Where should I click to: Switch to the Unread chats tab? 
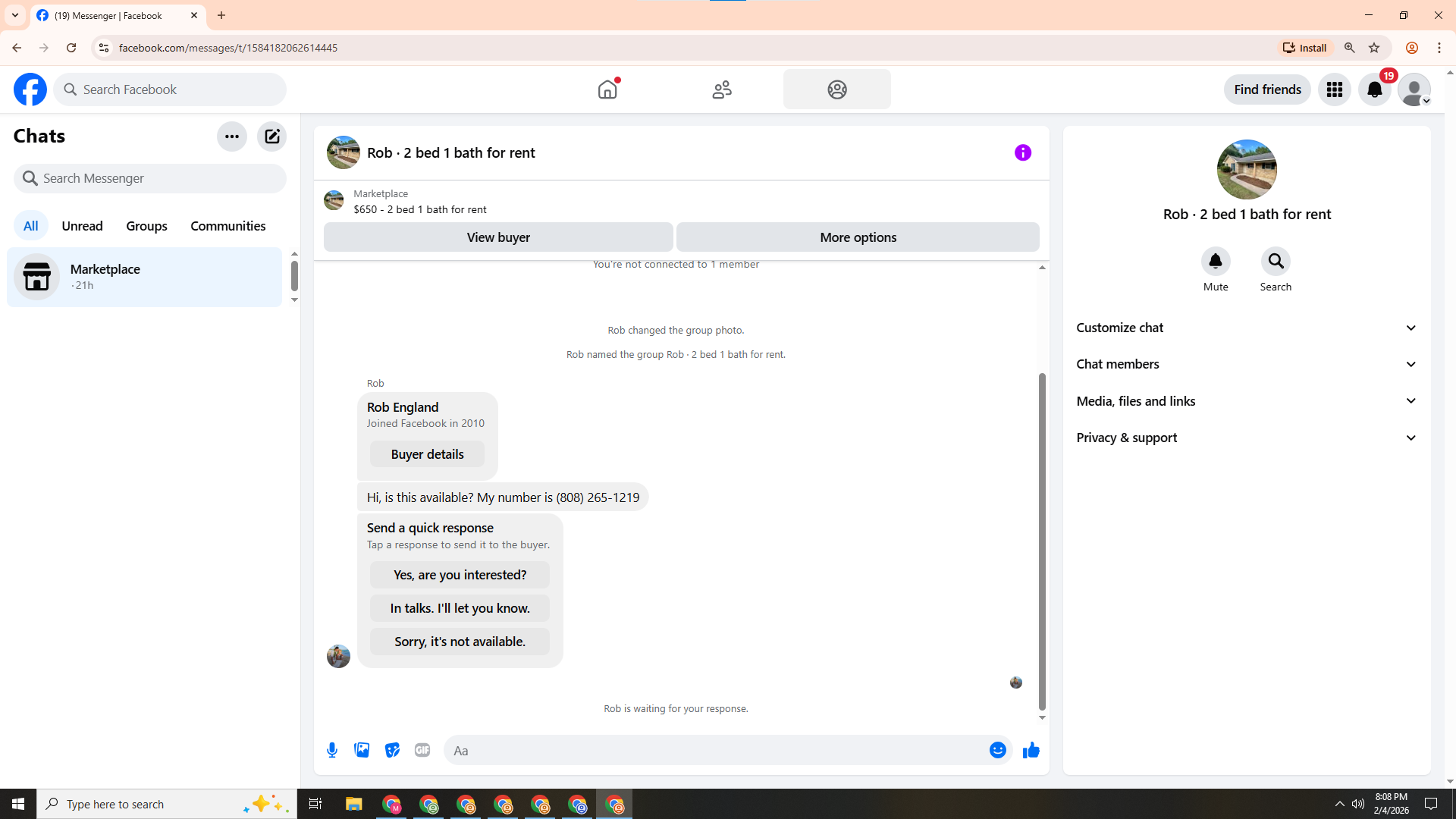click(82, 226)
